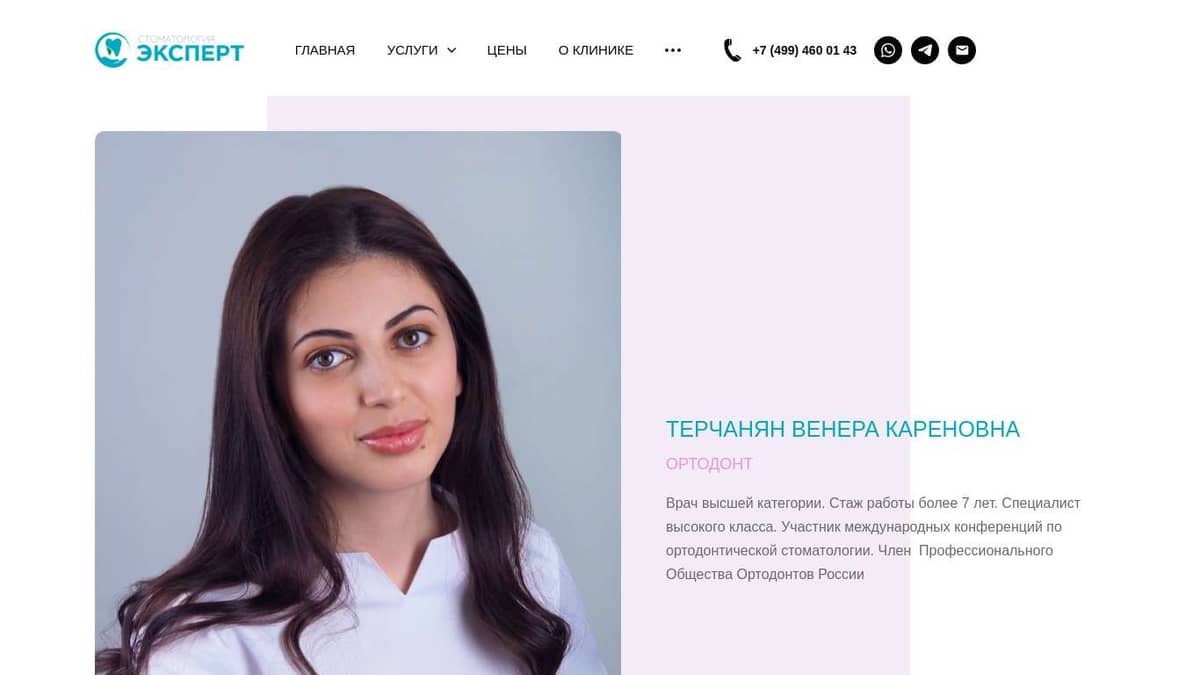Go to the ГЛАВНАЯ page
The image size is (1200, 675).
[x=325, y=50]
